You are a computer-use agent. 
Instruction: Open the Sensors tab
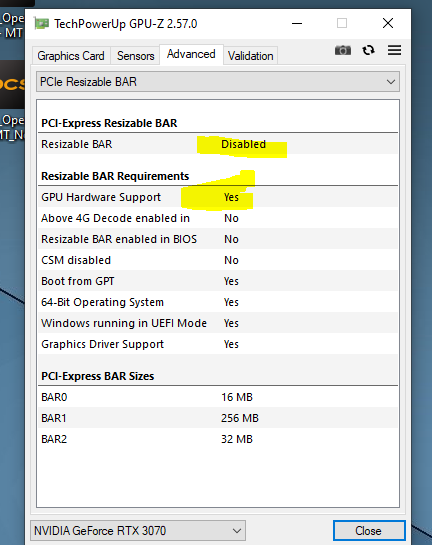[136, 56]
